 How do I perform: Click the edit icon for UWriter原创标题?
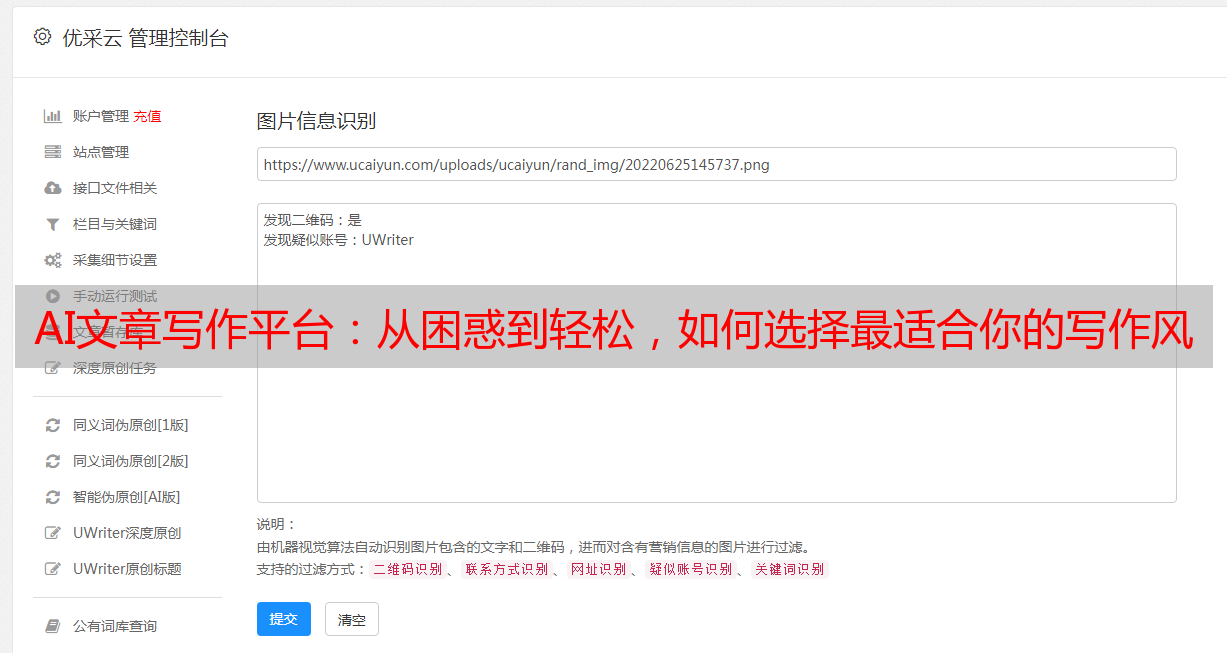pyautogui.click(x=53, y=569)
